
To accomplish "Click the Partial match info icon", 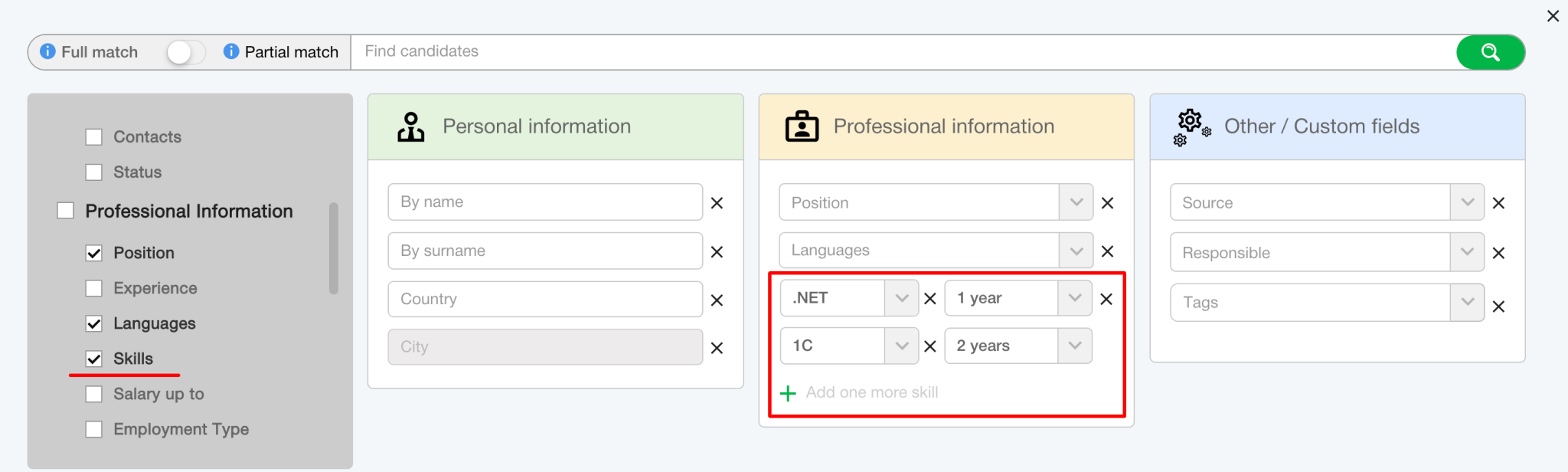I will (230, 51).
